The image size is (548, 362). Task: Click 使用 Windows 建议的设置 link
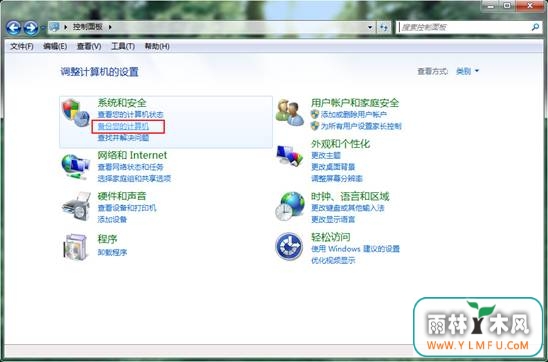point(355,249)
